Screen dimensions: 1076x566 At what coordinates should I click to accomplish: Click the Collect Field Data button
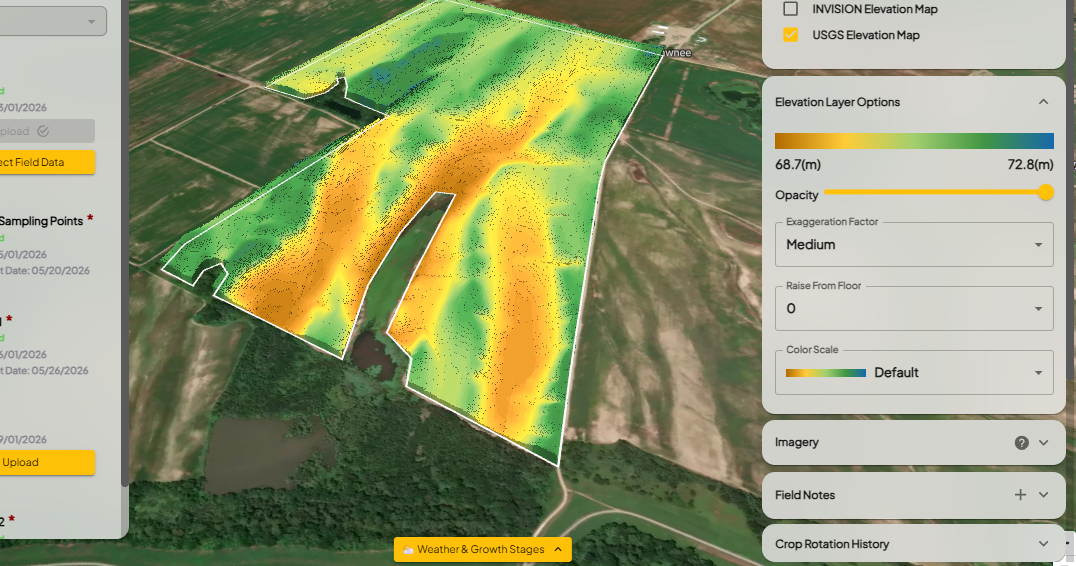46,163
